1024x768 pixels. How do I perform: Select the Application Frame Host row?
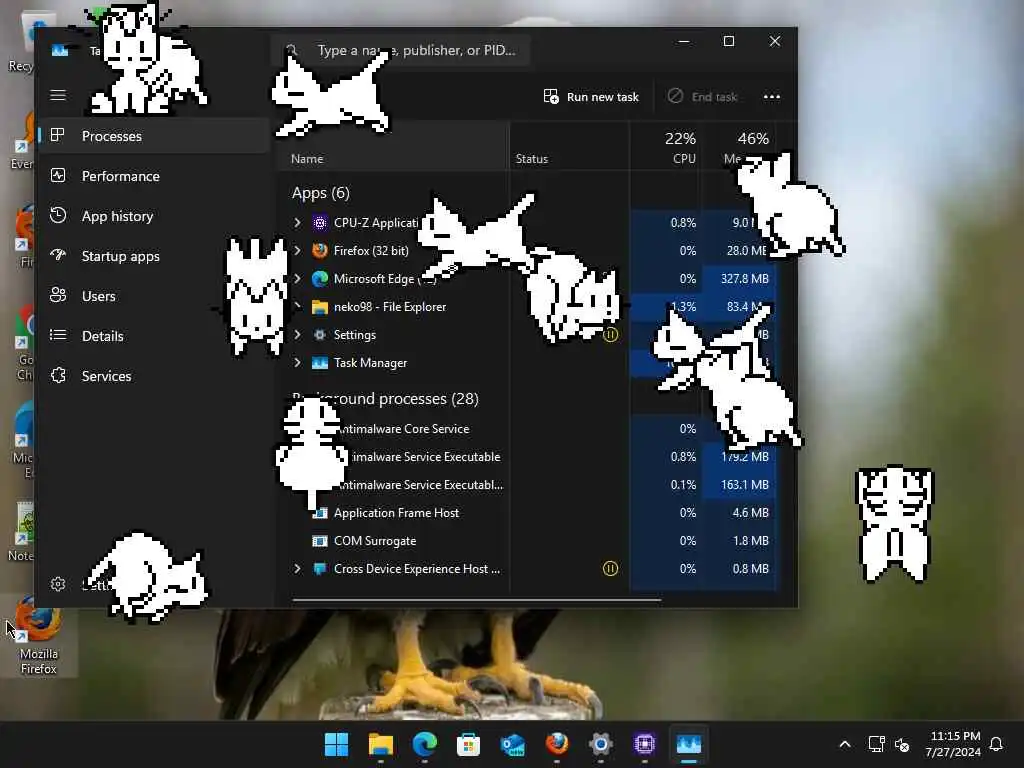pos(530,513)
